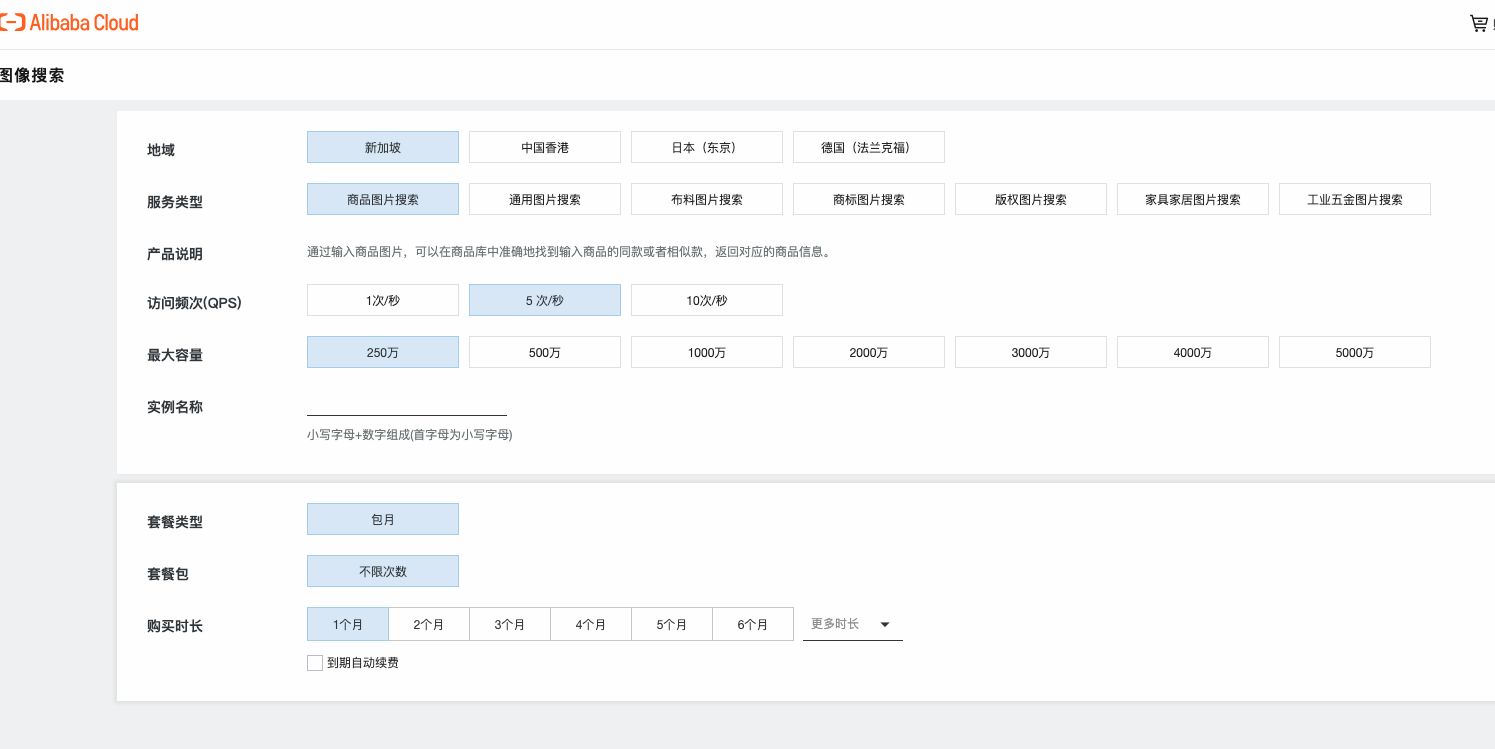
Task: Click the product description text
Action: [569, 252]
